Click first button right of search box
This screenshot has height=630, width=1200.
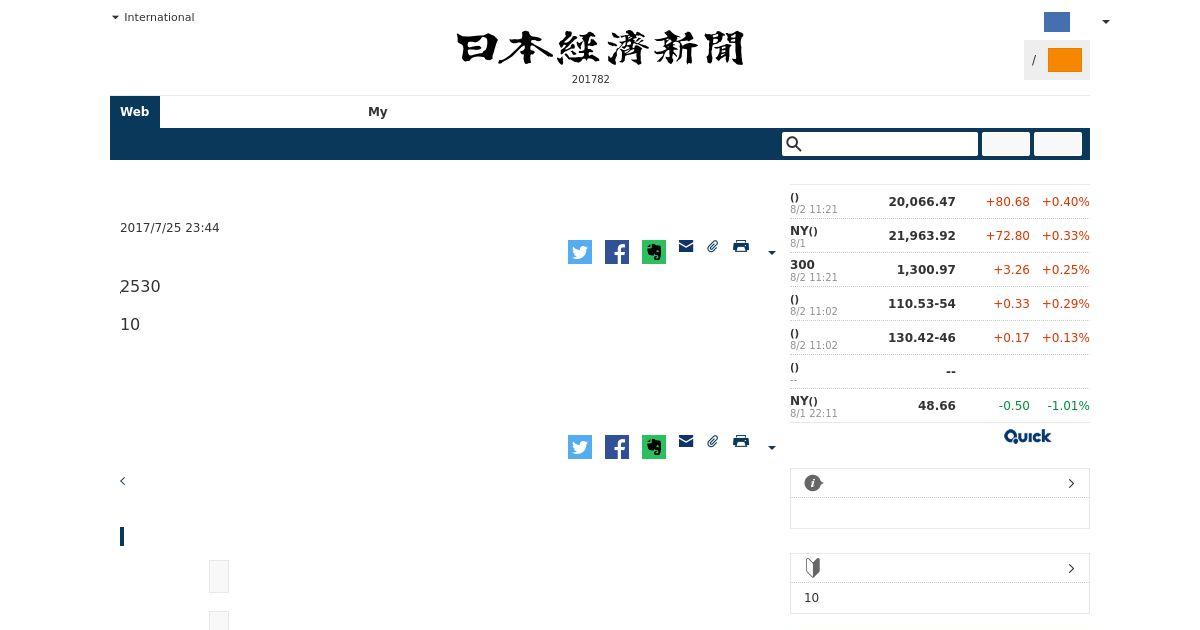coord(1006,144)
